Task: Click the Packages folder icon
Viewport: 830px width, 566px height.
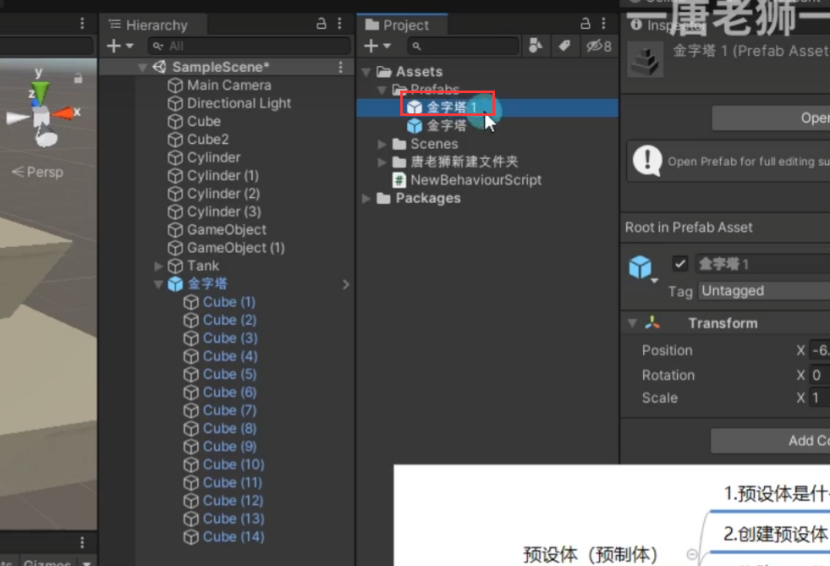Action: (383, 199)
